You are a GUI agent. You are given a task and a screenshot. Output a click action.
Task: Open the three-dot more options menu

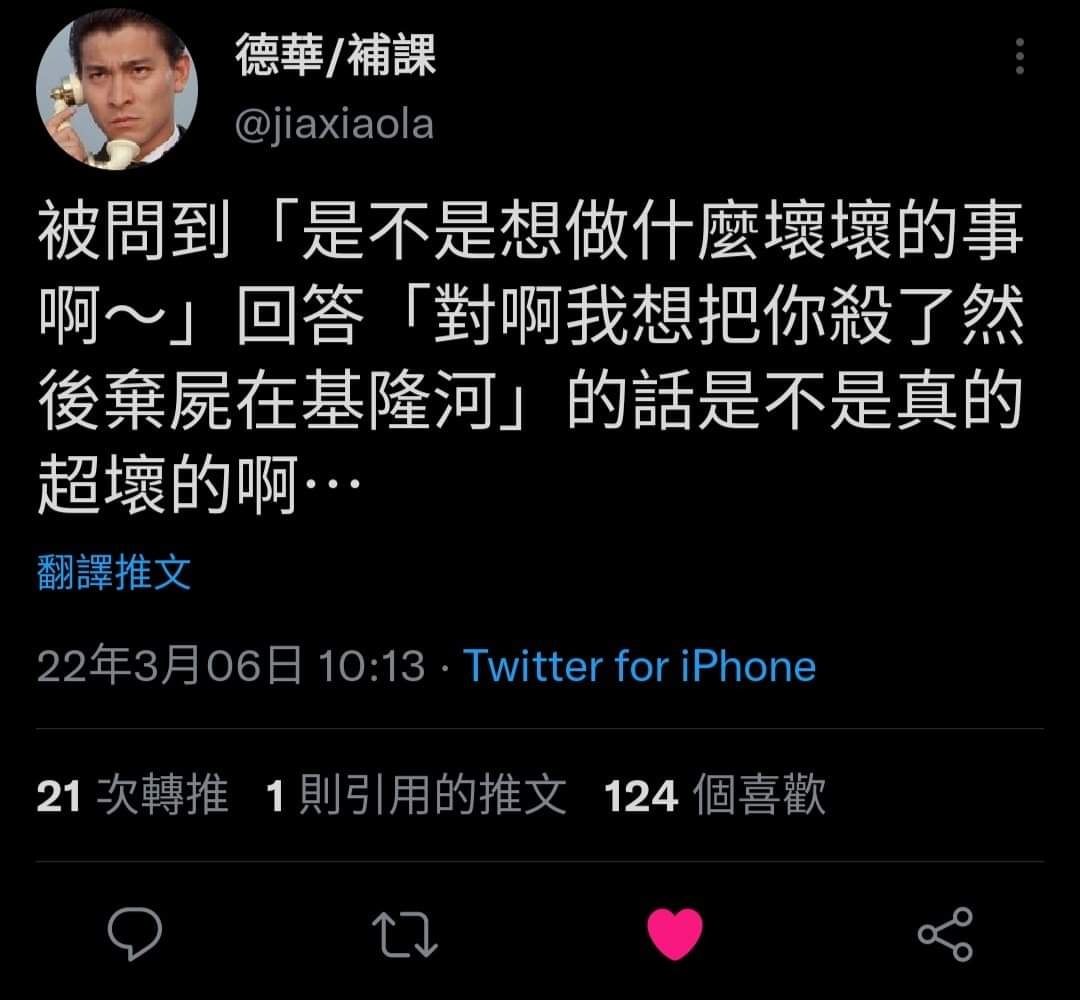[x=1020, y=56]
